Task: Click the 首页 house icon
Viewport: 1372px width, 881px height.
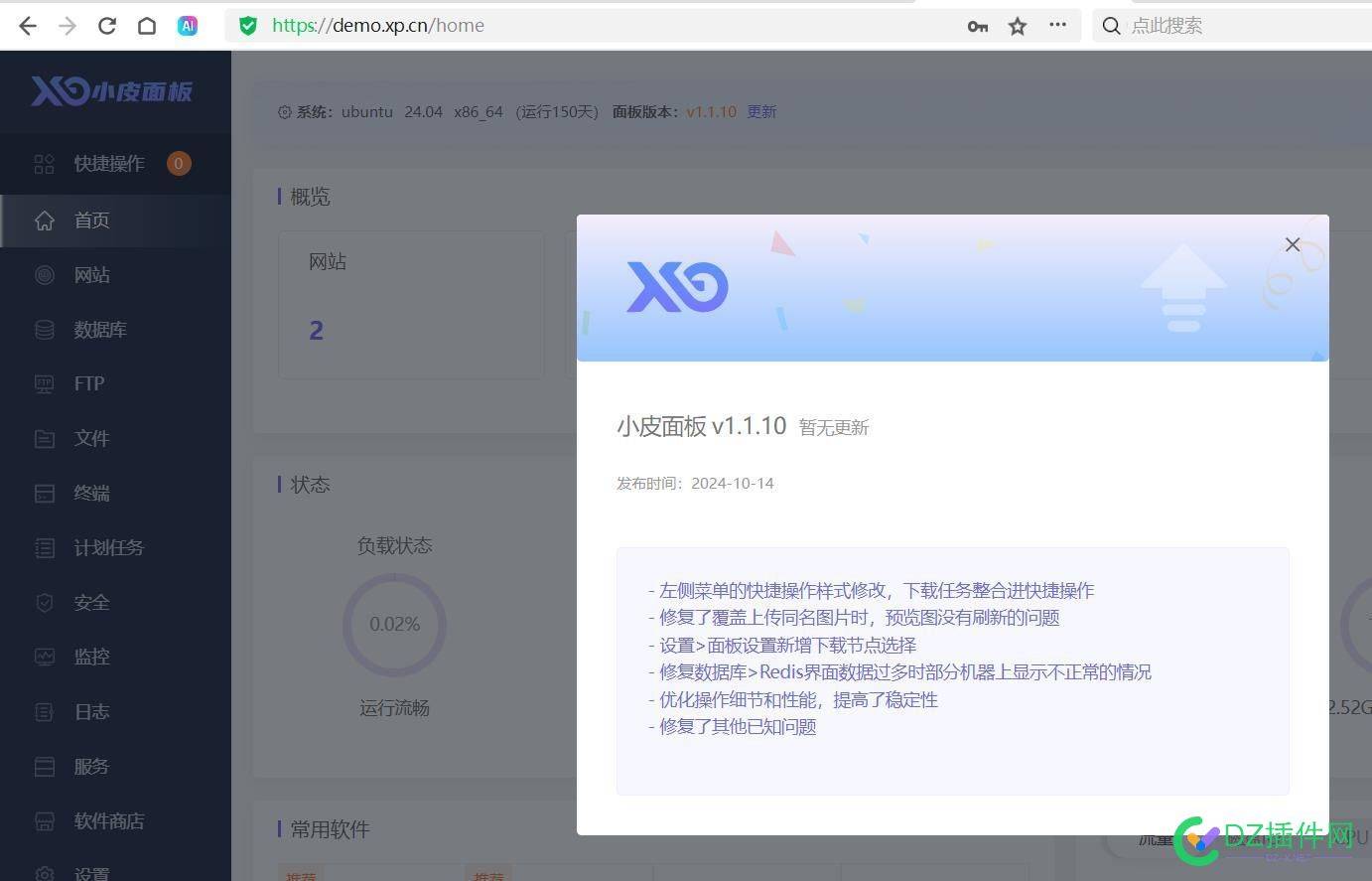Action: click(45, 220)
